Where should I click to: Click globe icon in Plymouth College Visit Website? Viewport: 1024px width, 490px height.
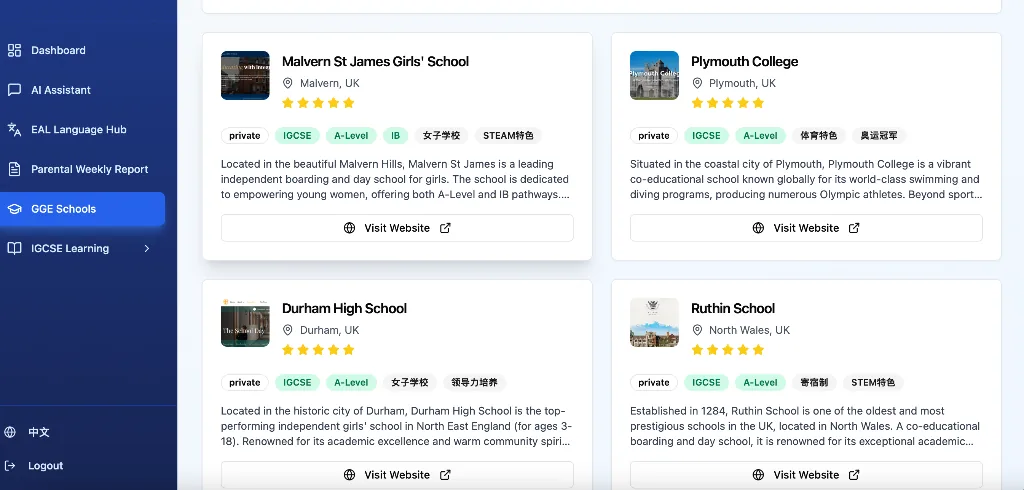(x=758, y=228)
